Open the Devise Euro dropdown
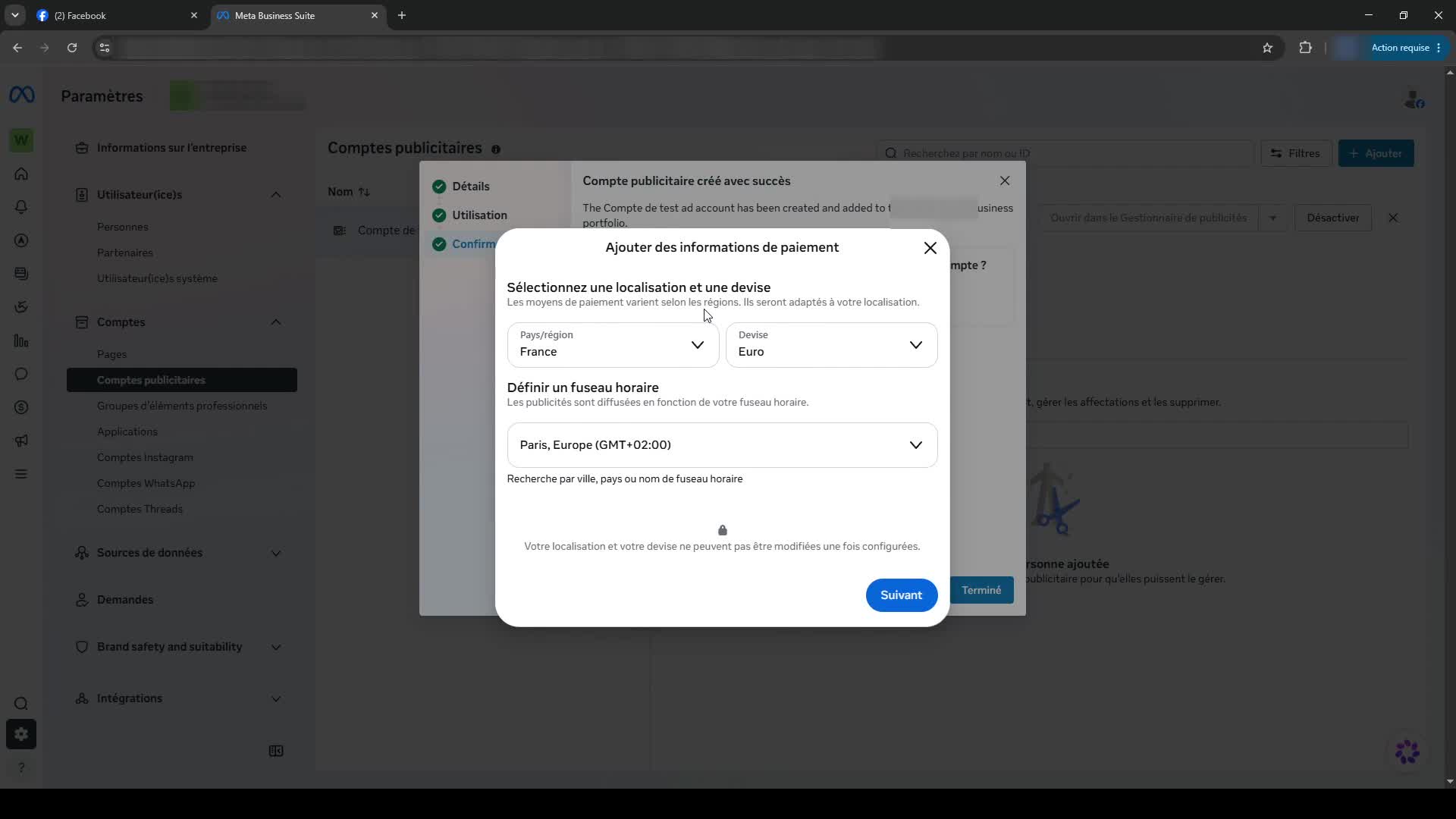The height and width of the screenshot is (819, 1456). tap(831, 345)
